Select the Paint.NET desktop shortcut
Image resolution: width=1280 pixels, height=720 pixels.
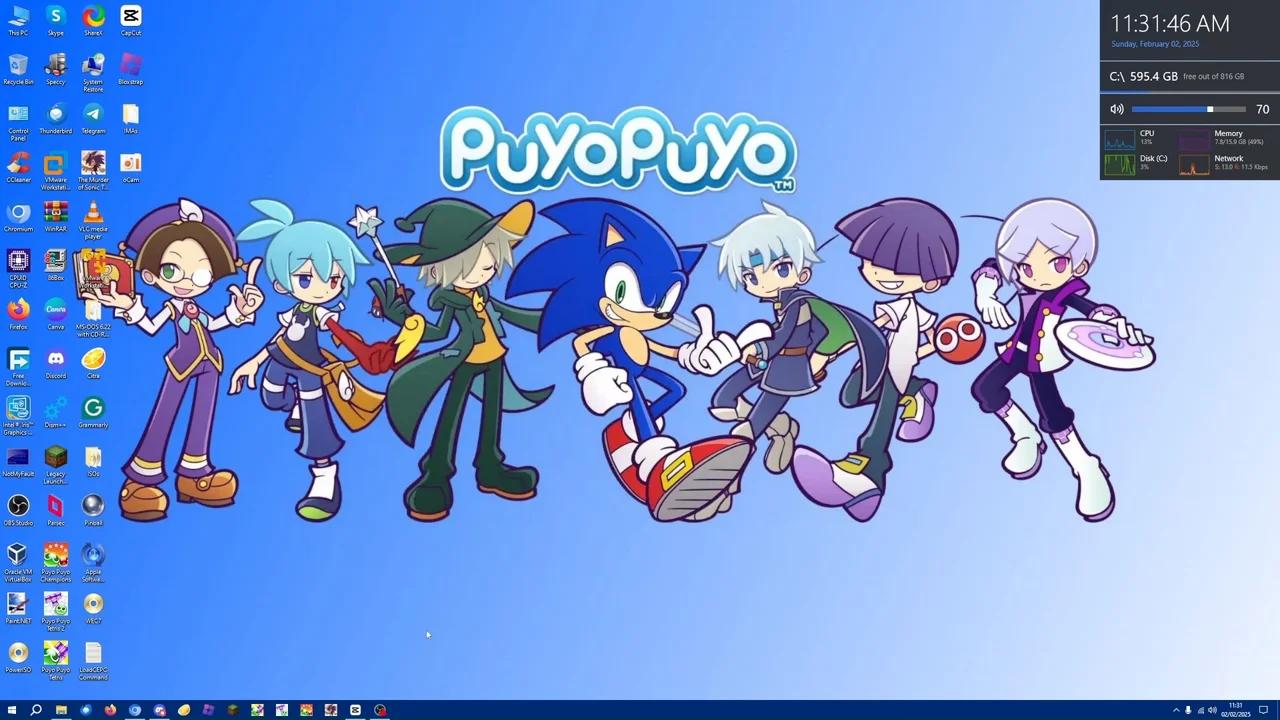point(18,604)
